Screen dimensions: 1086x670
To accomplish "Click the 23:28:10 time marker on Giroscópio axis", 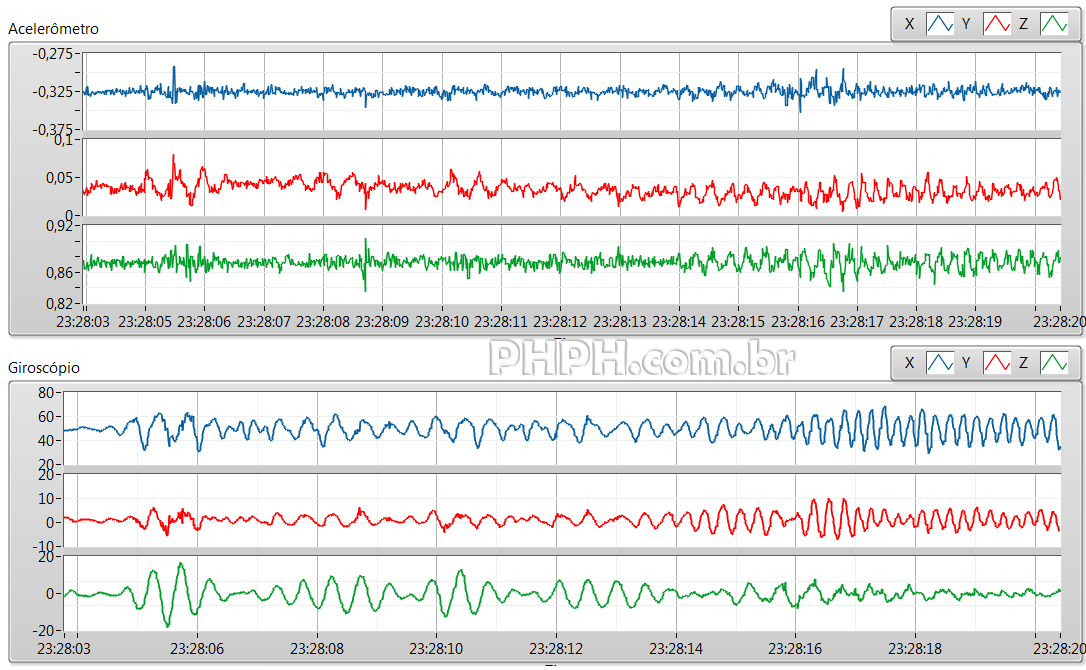I will pyautogui.click(x=436, y=648).
